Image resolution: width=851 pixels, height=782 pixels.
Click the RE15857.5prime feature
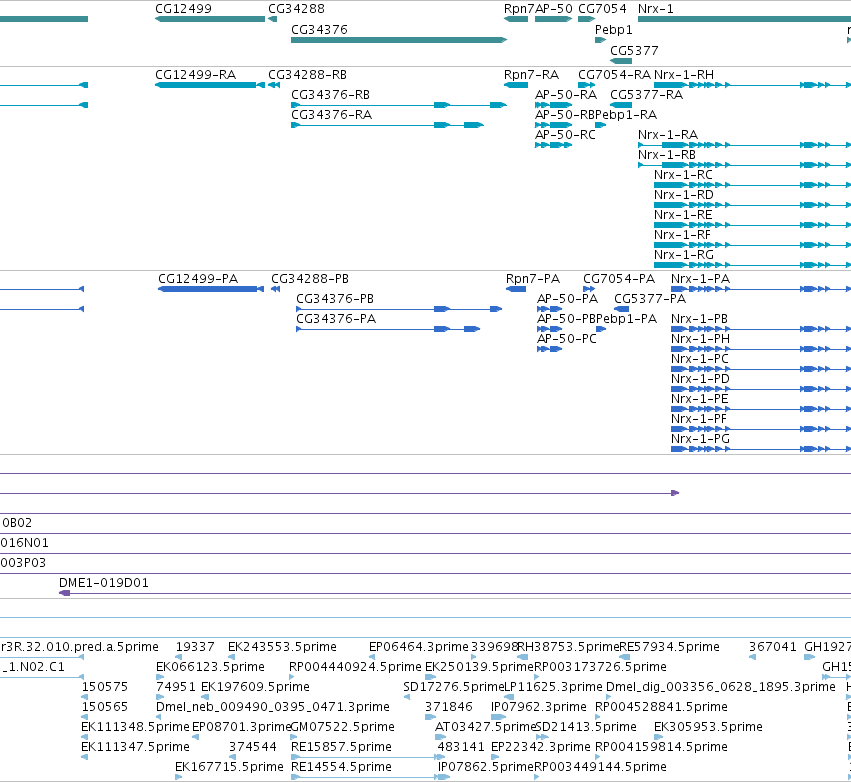point(341,747)
